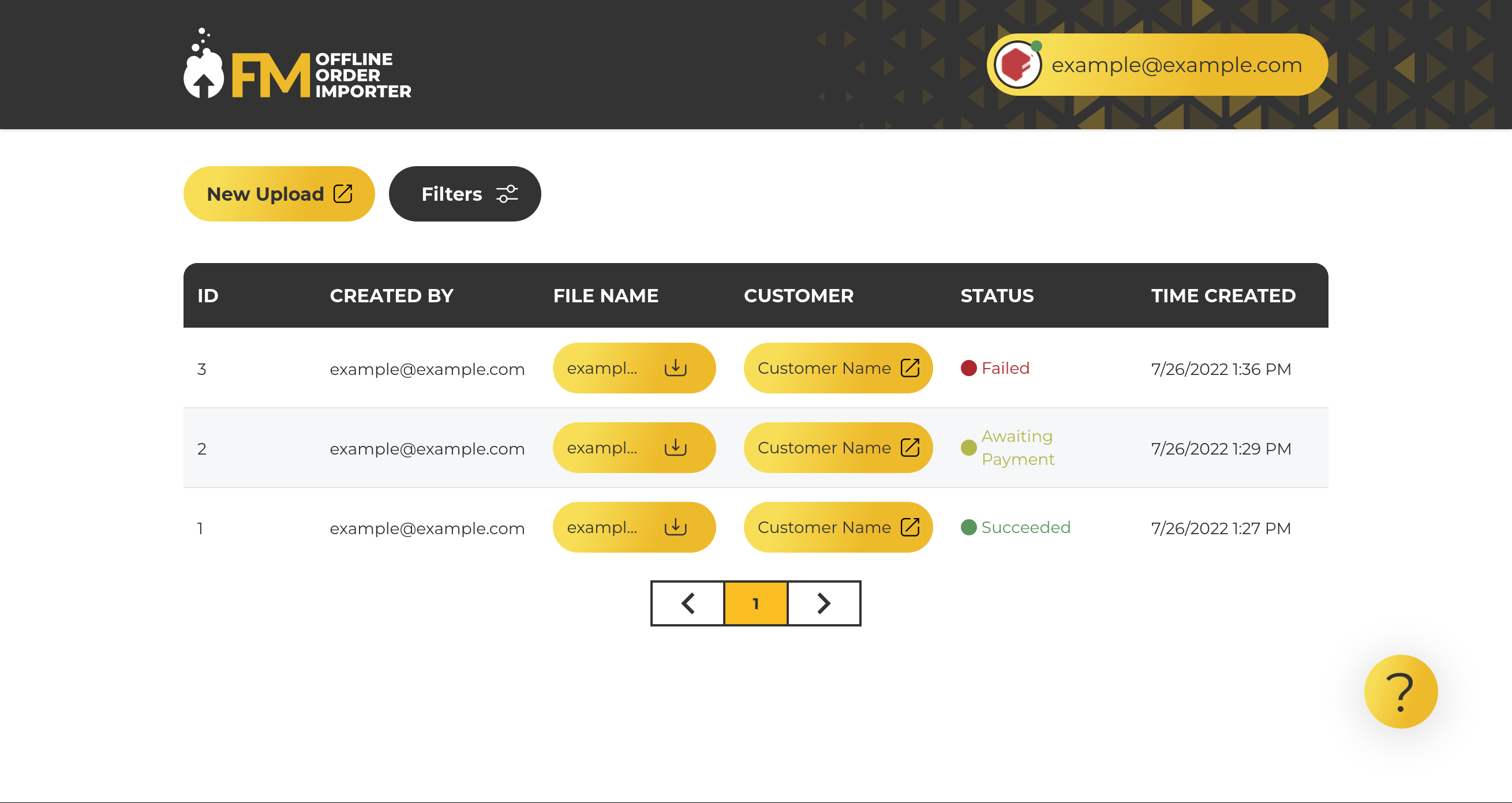Click the Failed status text
The height and width of the screenshot is (803, 1512).
click(1005, 369)
